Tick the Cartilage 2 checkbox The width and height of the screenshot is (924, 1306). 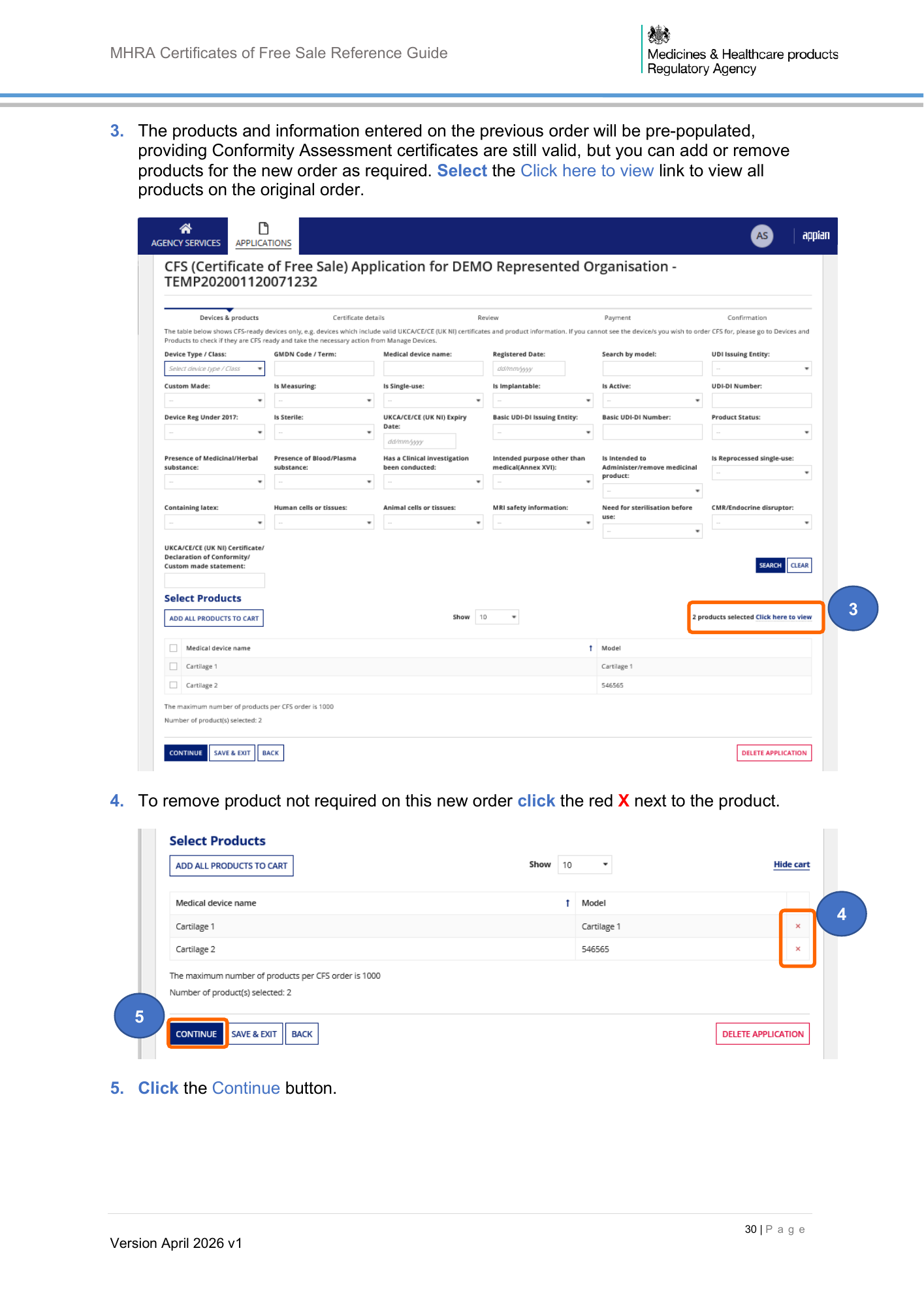(173, 685)
